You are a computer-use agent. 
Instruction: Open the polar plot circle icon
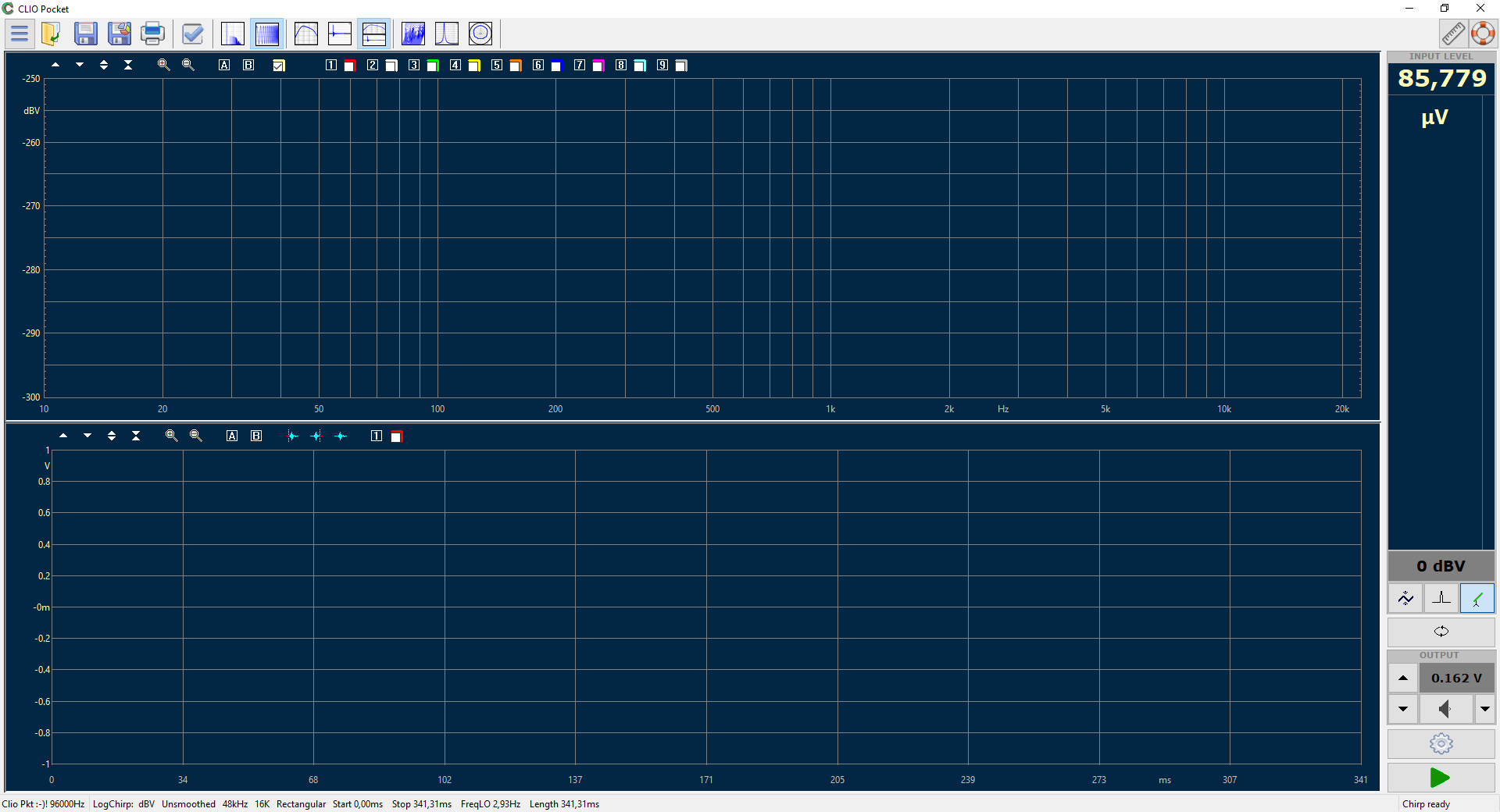pos(480,34)
